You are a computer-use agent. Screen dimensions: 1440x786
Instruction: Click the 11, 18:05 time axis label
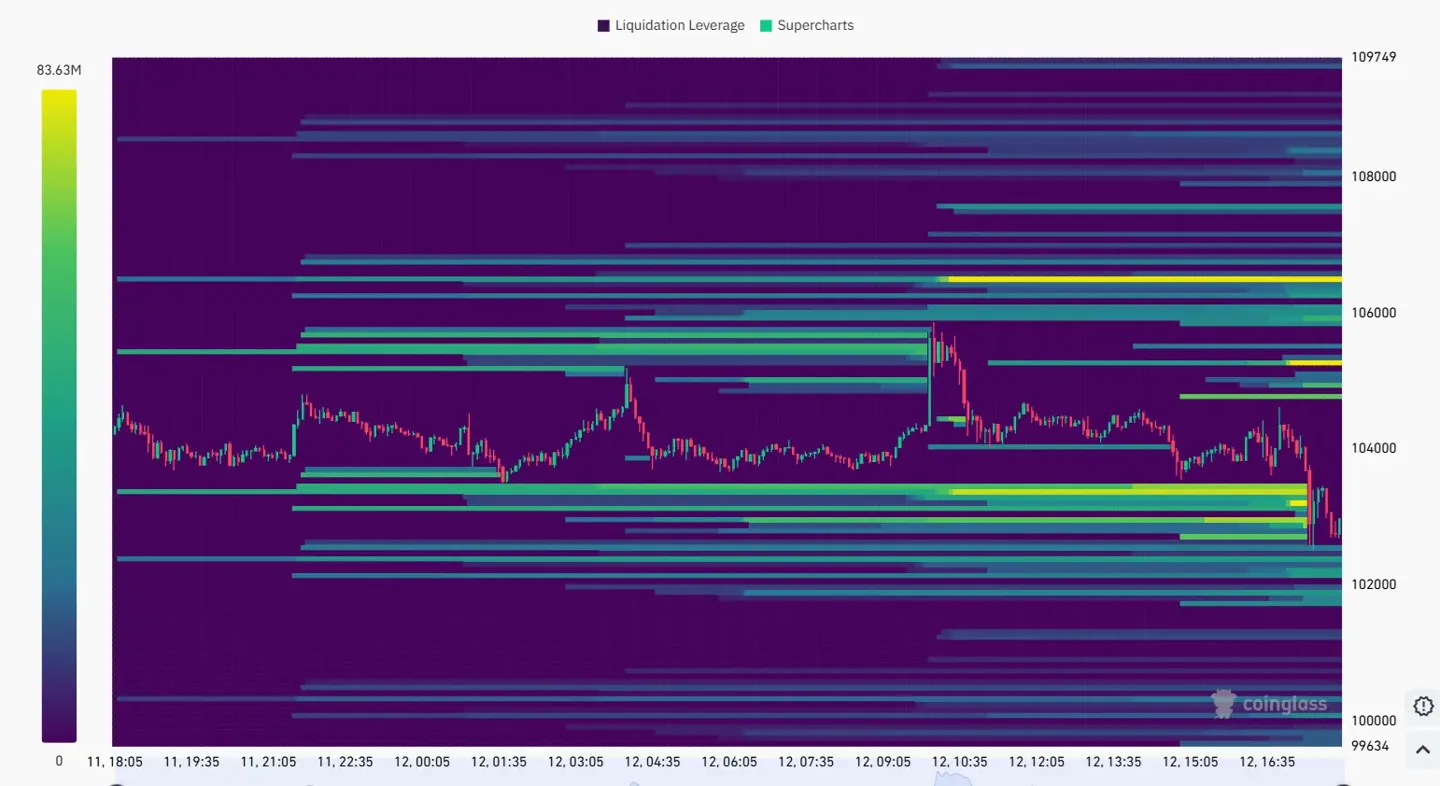click(115, 762)
